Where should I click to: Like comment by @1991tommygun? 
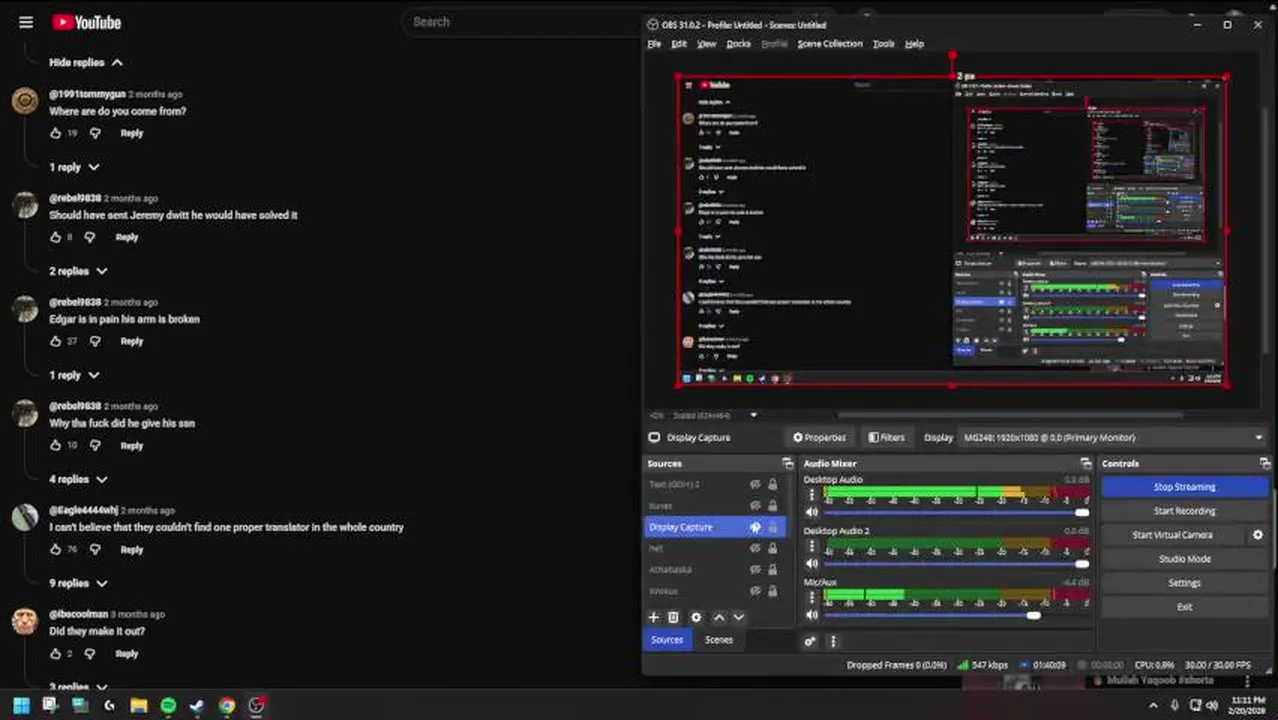55,133
